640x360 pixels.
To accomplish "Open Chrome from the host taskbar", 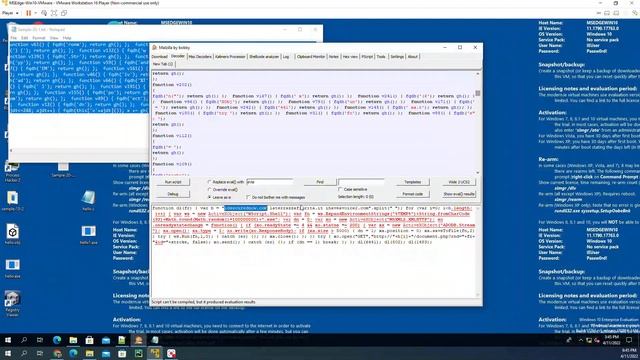I will pos(57,353).
